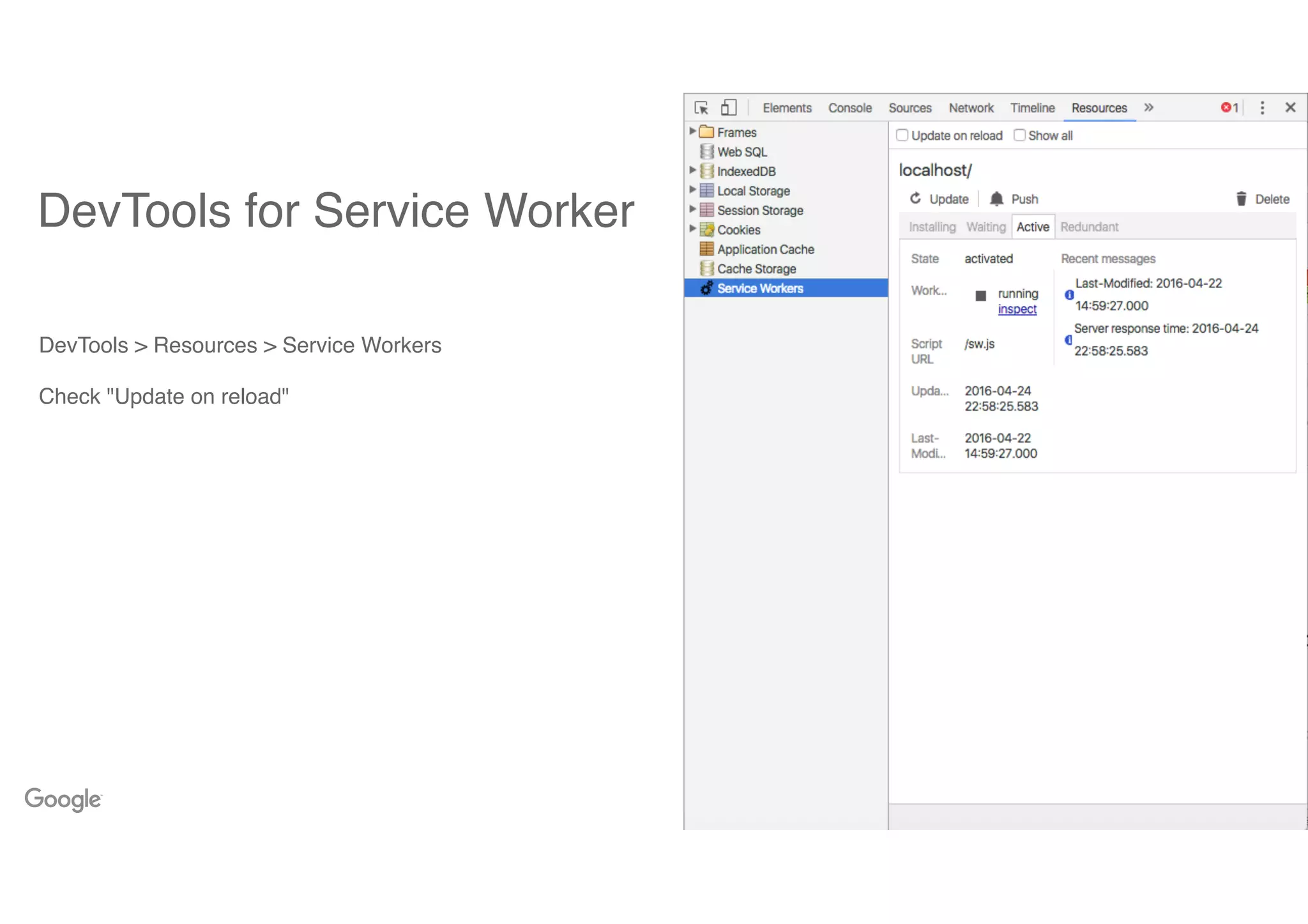Select Cache Storage in the sidebar

pyautogui.click(x=756, y=269)
